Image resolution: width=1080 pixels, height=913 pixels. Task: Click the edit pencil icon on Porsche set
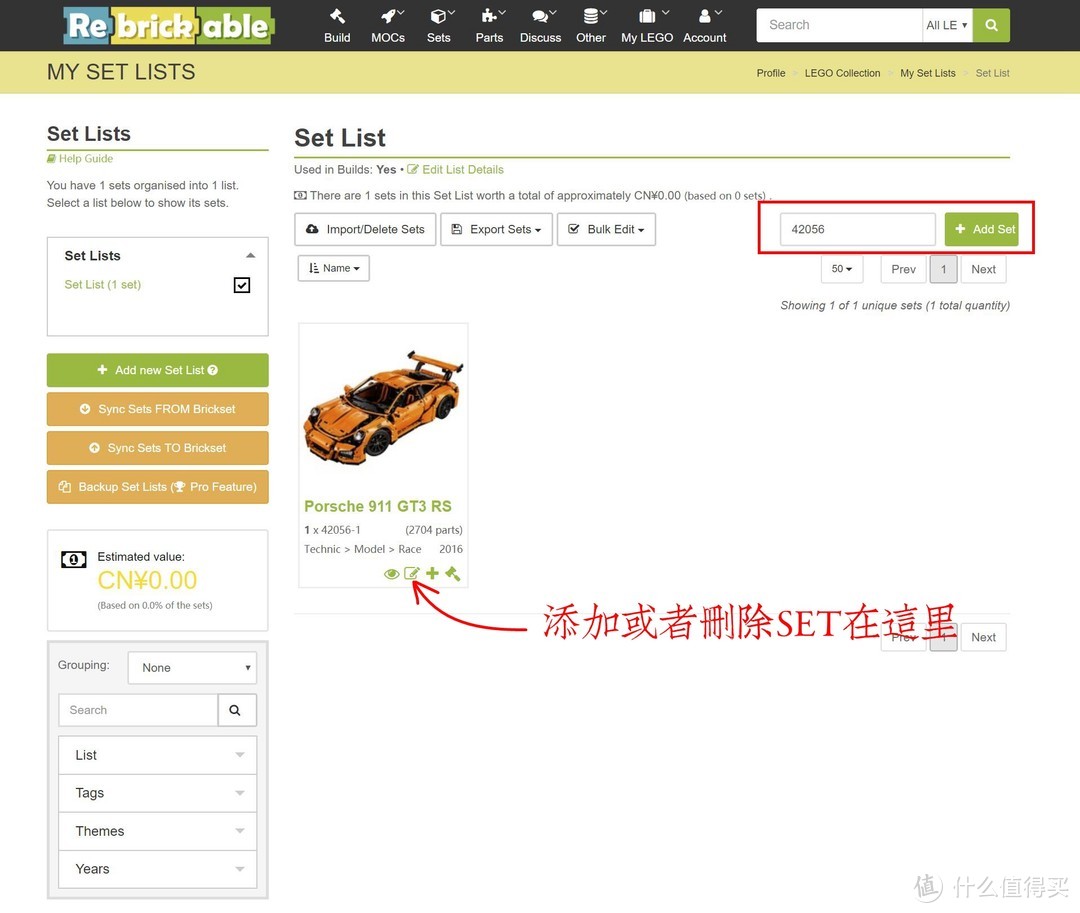[x=412, y=574]
